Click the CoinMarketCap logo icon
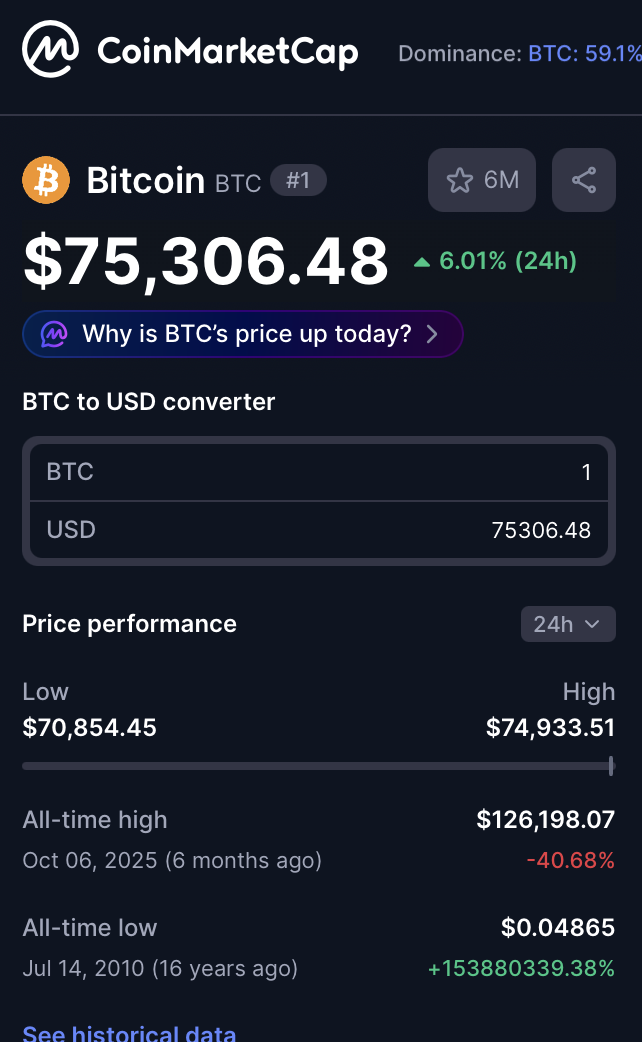Image resolution: width=642 pixels, height=1042 pixels. click(x=51, y=50)
